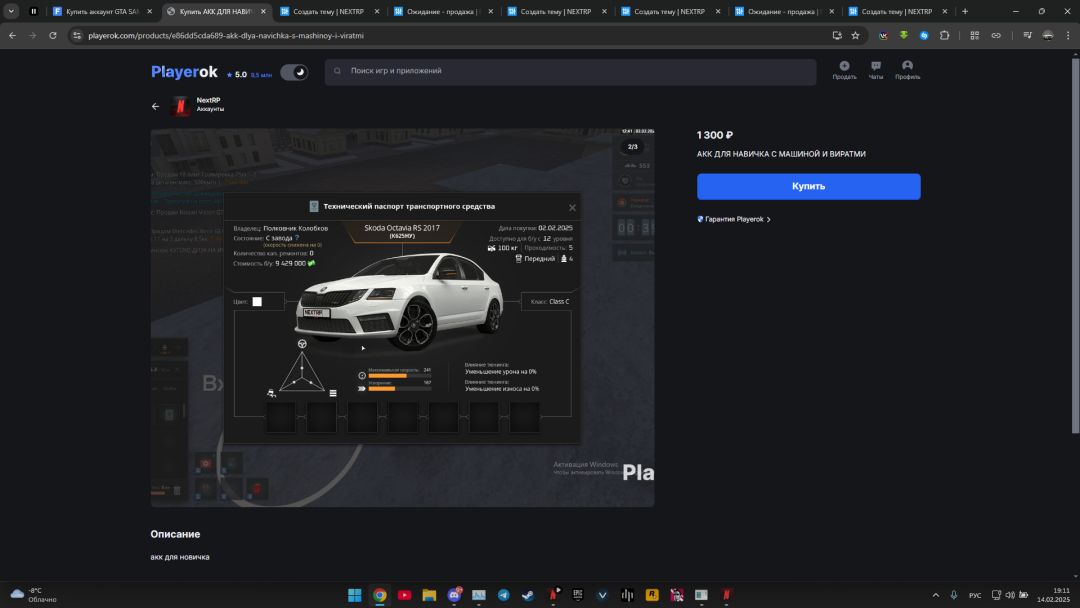Open File Explorer from the taskbar

pos(429,595)
